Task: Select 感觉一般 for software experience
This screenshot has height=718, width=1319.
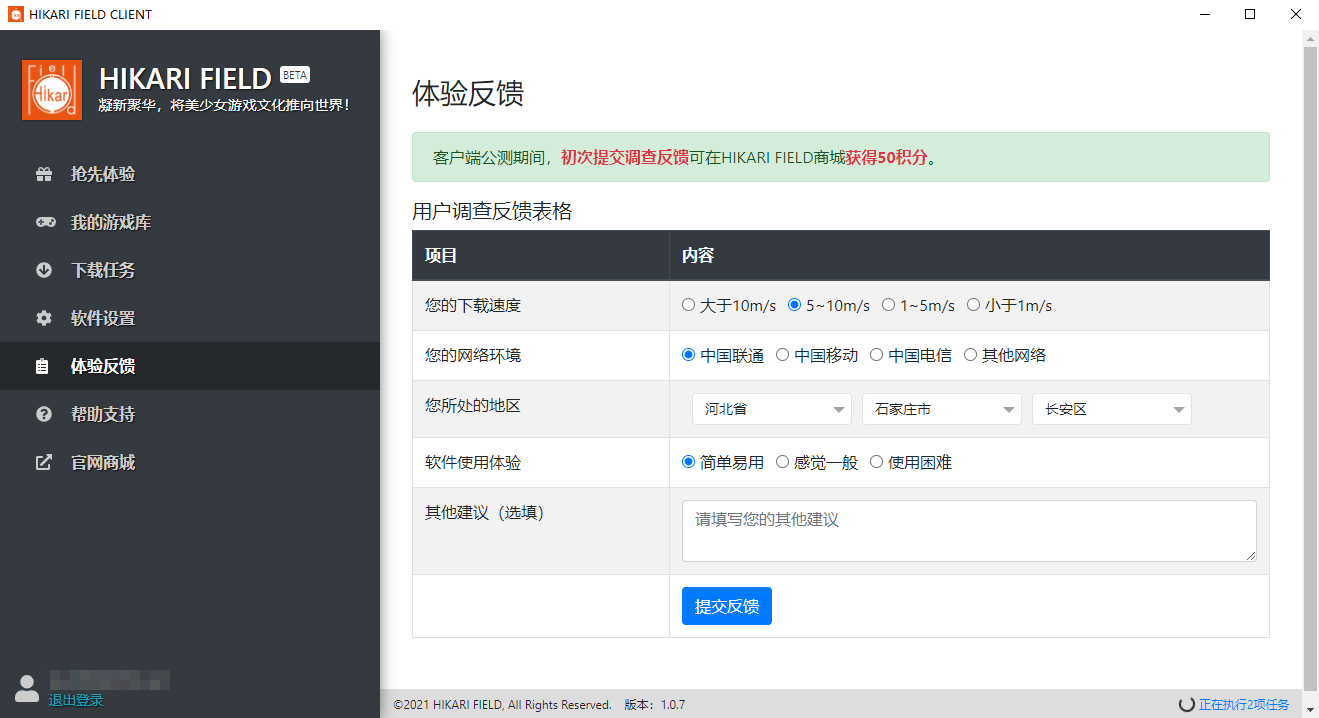Action: 782,462
